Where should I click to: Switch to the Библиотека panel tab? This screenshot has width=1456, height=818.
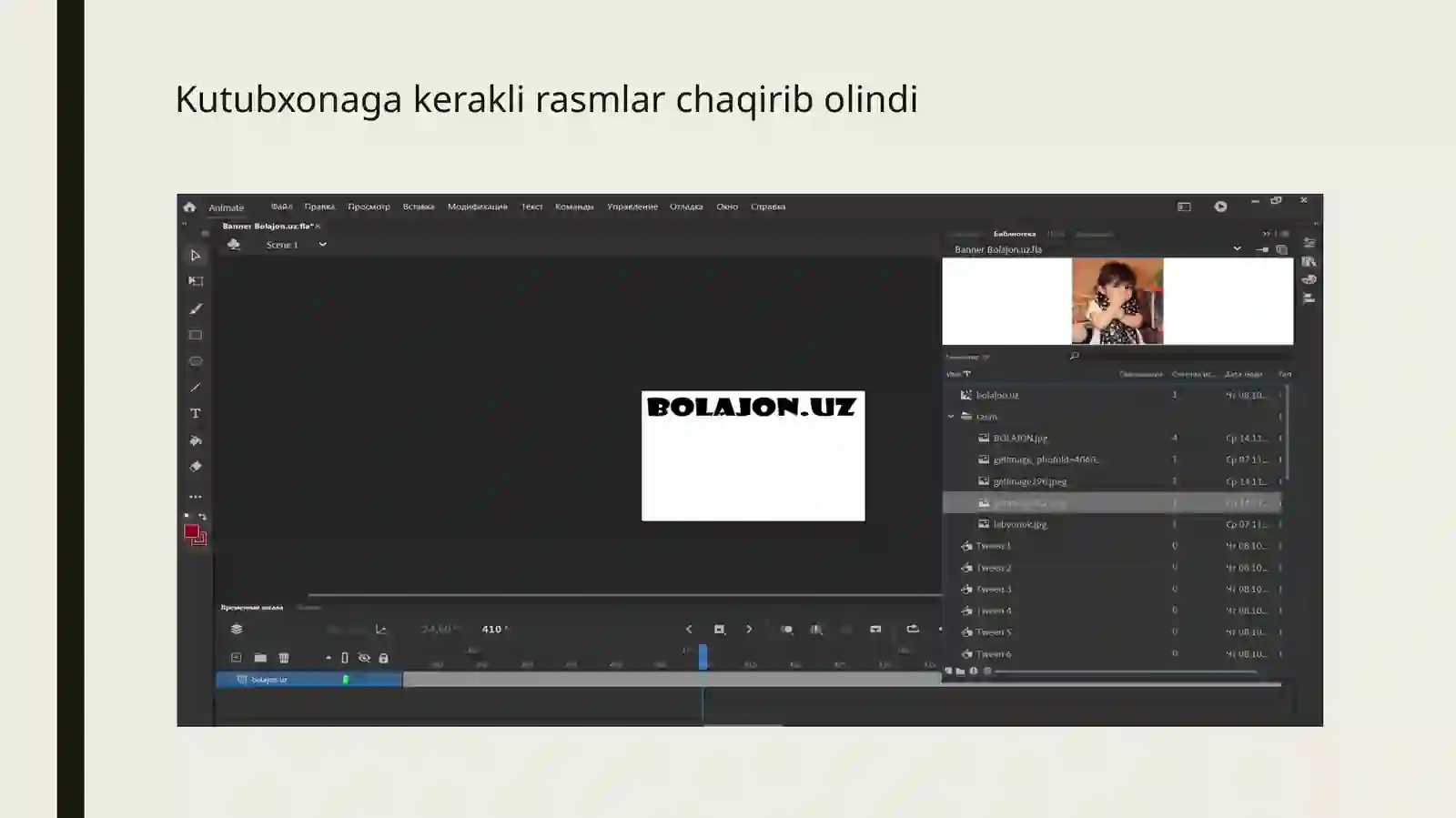pyautogui.click(x=1015, y=234)
